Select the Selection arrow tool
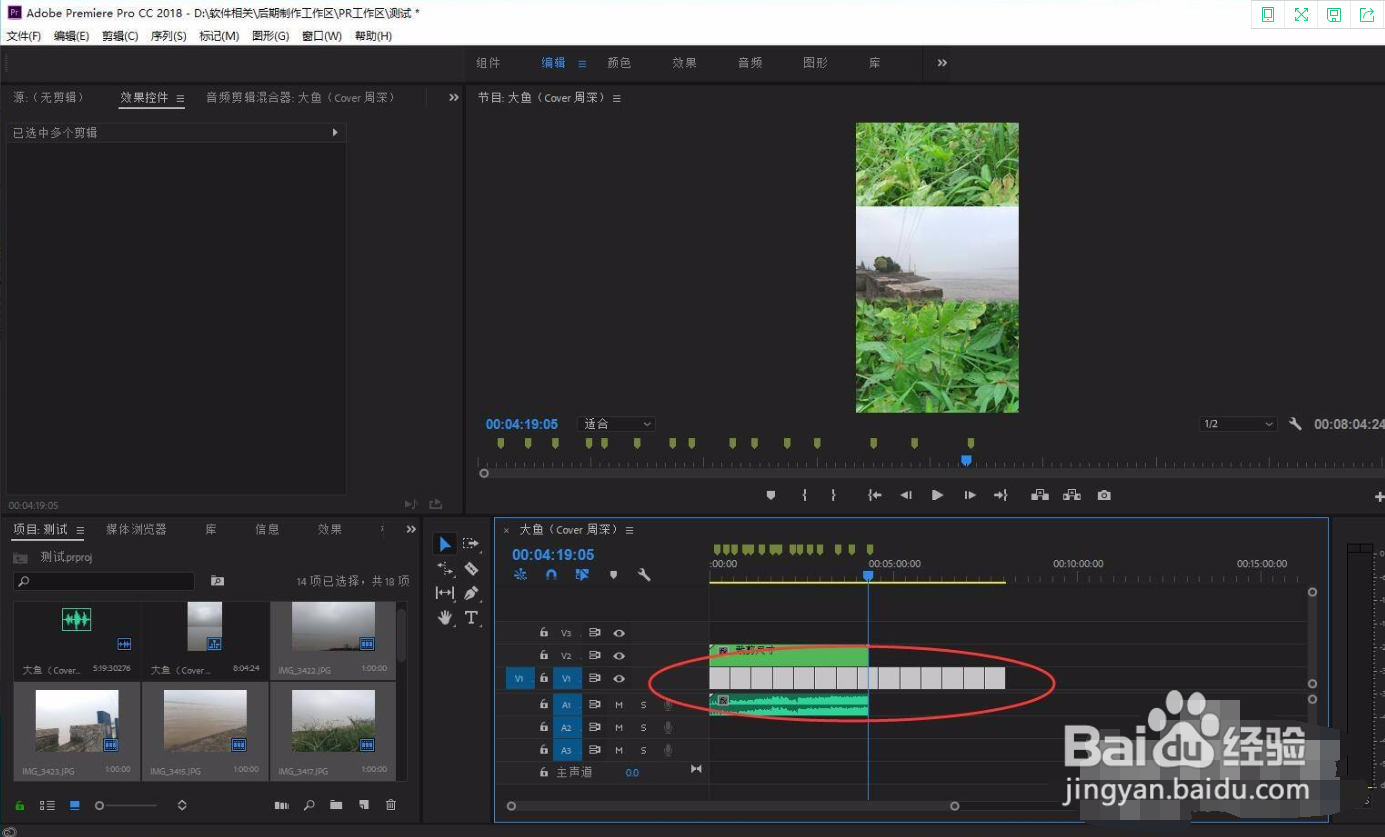1385x837 pixels. coord(446,544)
